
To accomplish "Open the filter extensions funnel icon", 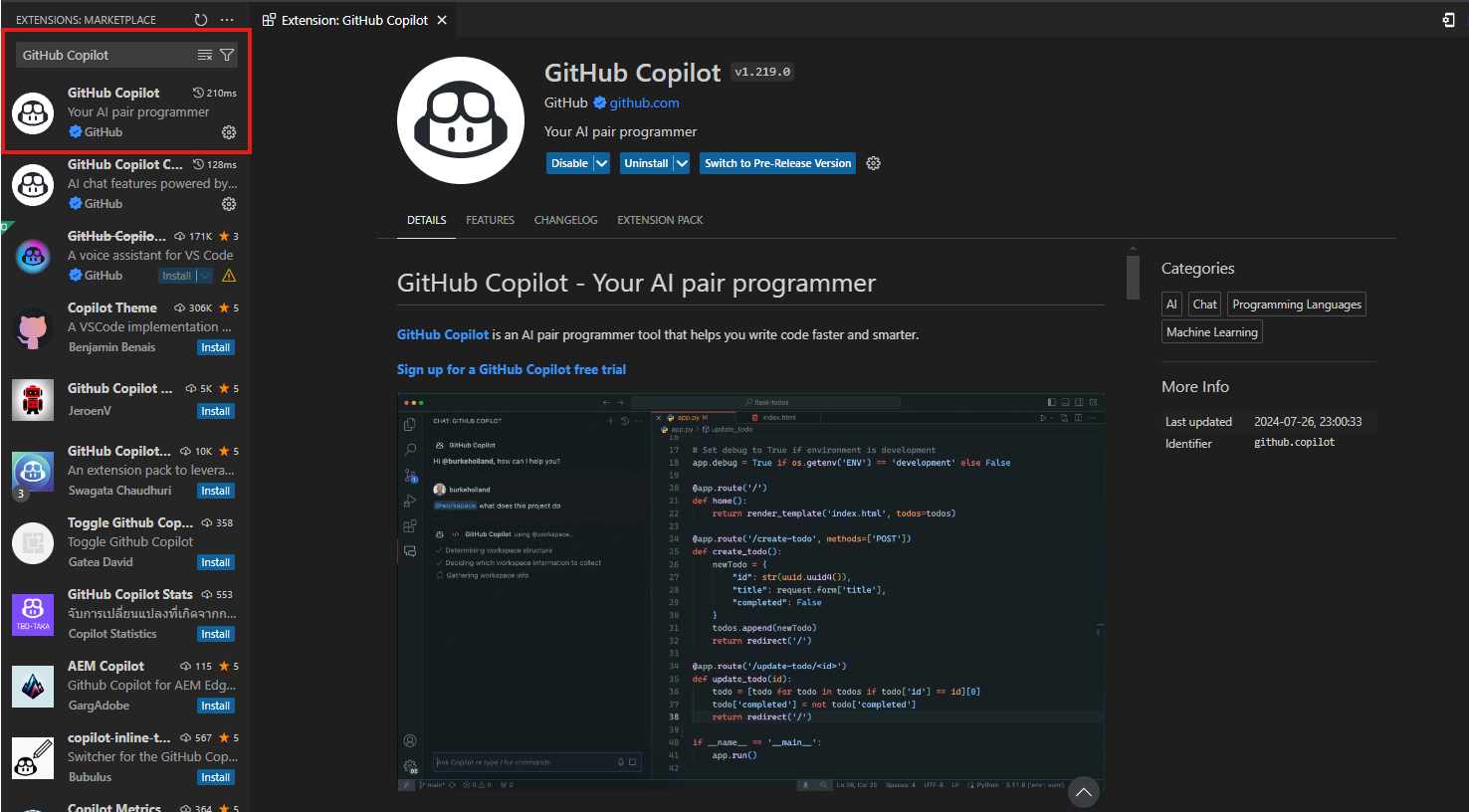I will pyautogui.click(x=227, y=56).
